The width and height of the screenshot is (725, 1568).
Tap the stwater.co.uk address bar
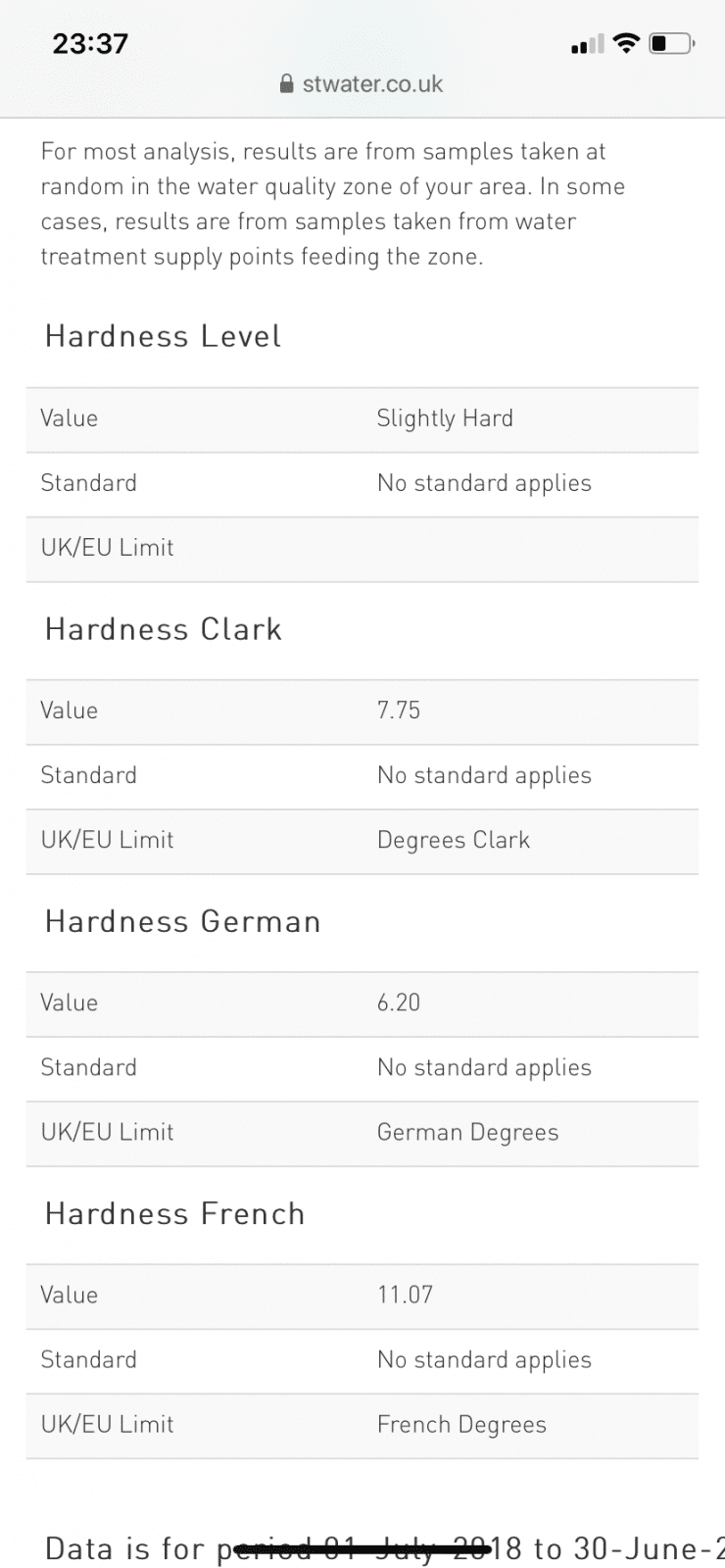[362, 84]
